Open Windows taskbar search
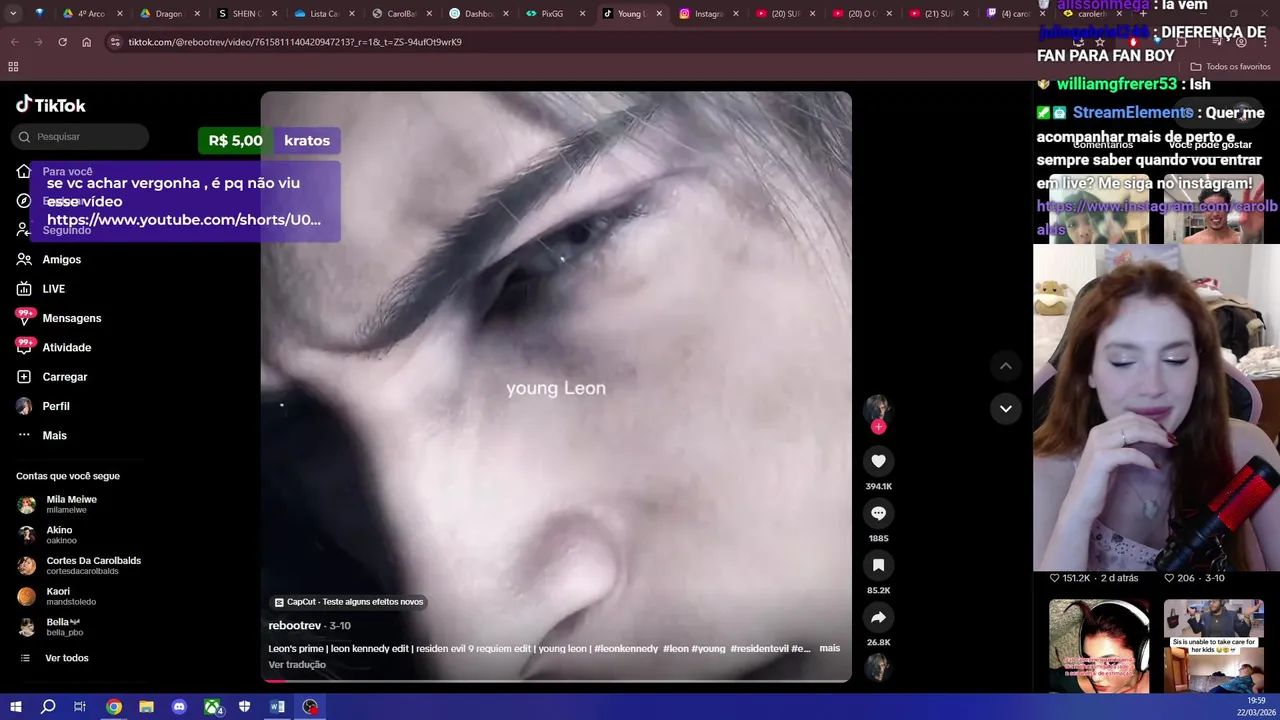 pyautogui.click(x=48, y=707)
